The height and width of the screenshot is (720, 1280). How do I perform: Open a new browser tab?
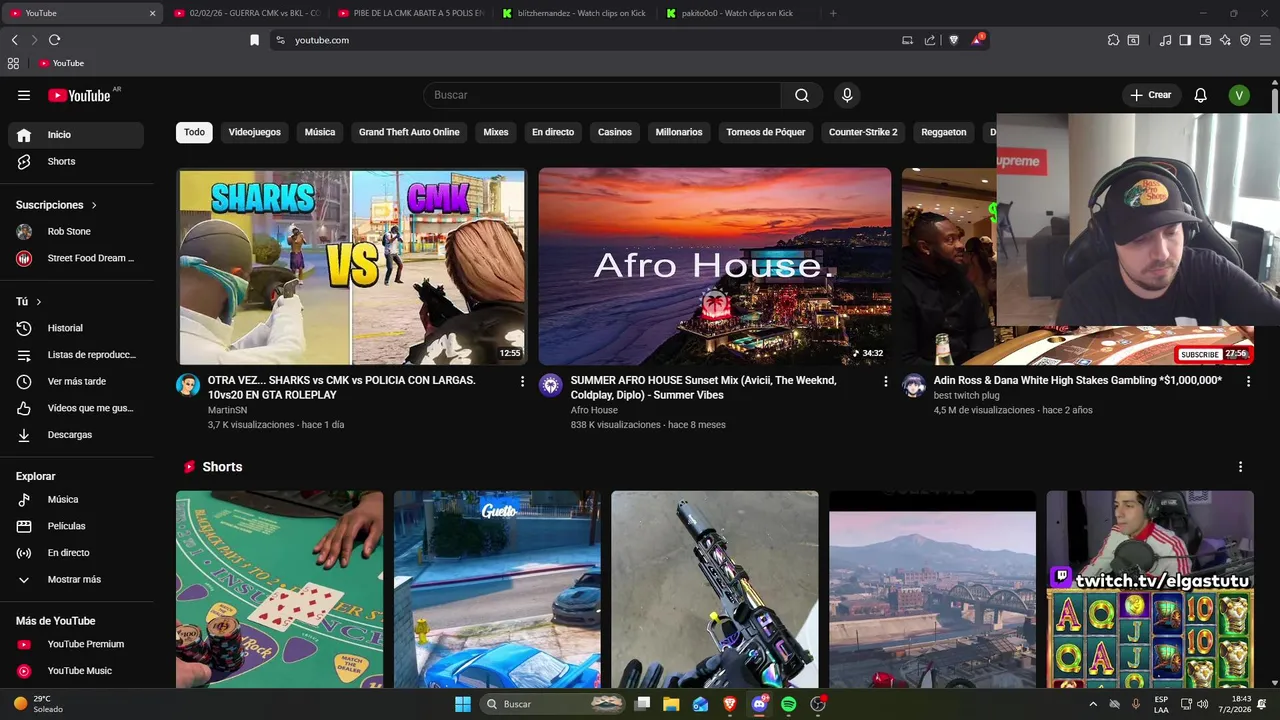click(833, 13)
